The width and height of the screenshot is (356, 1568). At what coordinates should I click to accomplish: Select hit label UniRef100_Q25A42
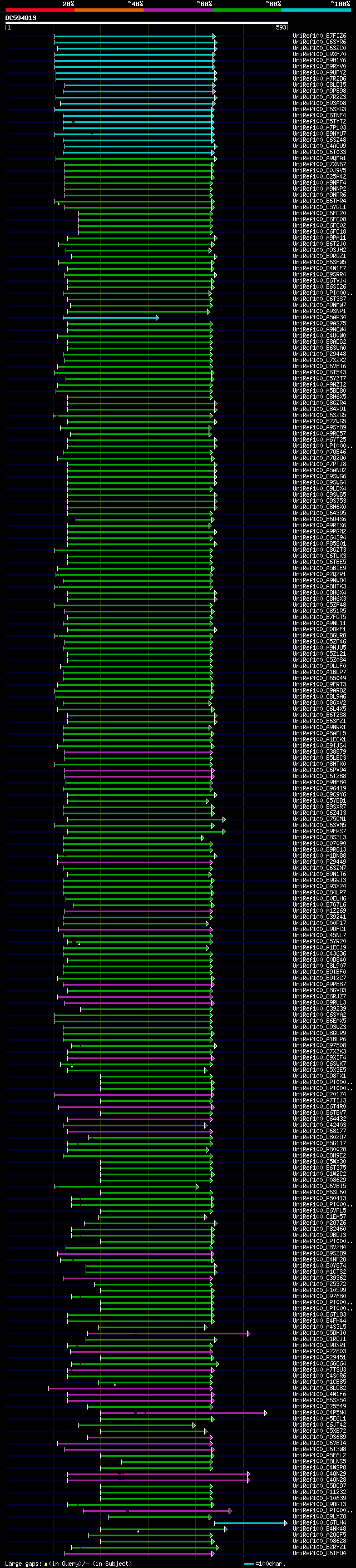[x=319, y=177]
